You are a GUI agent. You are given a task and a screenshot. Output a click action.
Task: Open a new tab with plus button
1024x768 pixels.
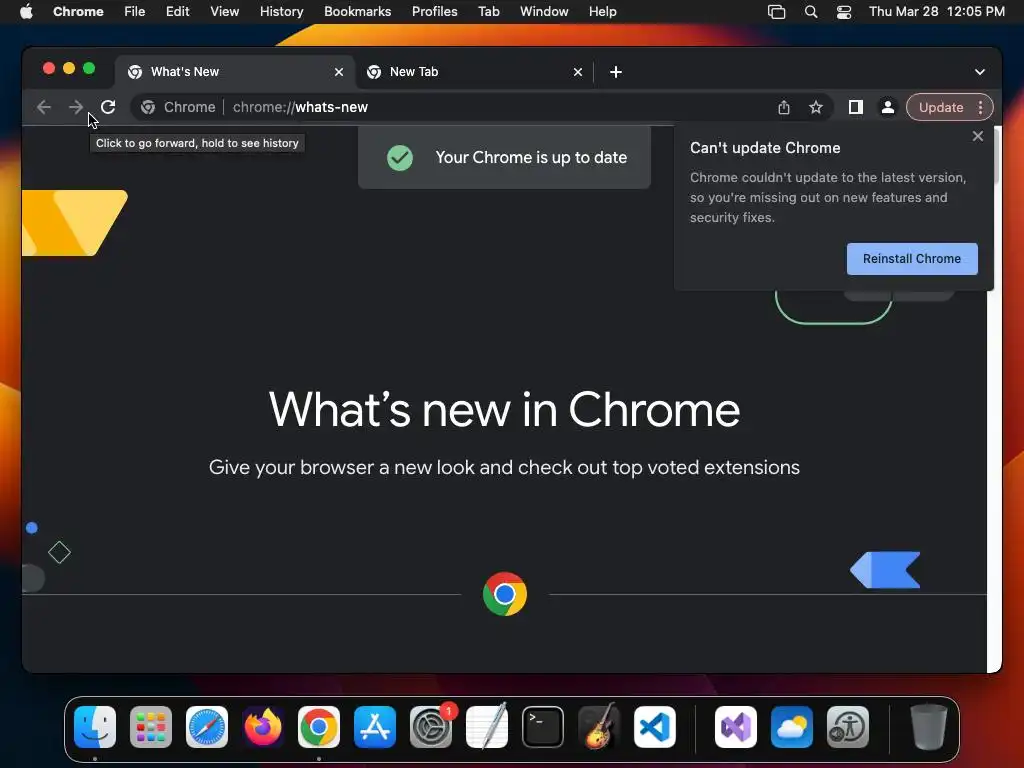point(616,72)
